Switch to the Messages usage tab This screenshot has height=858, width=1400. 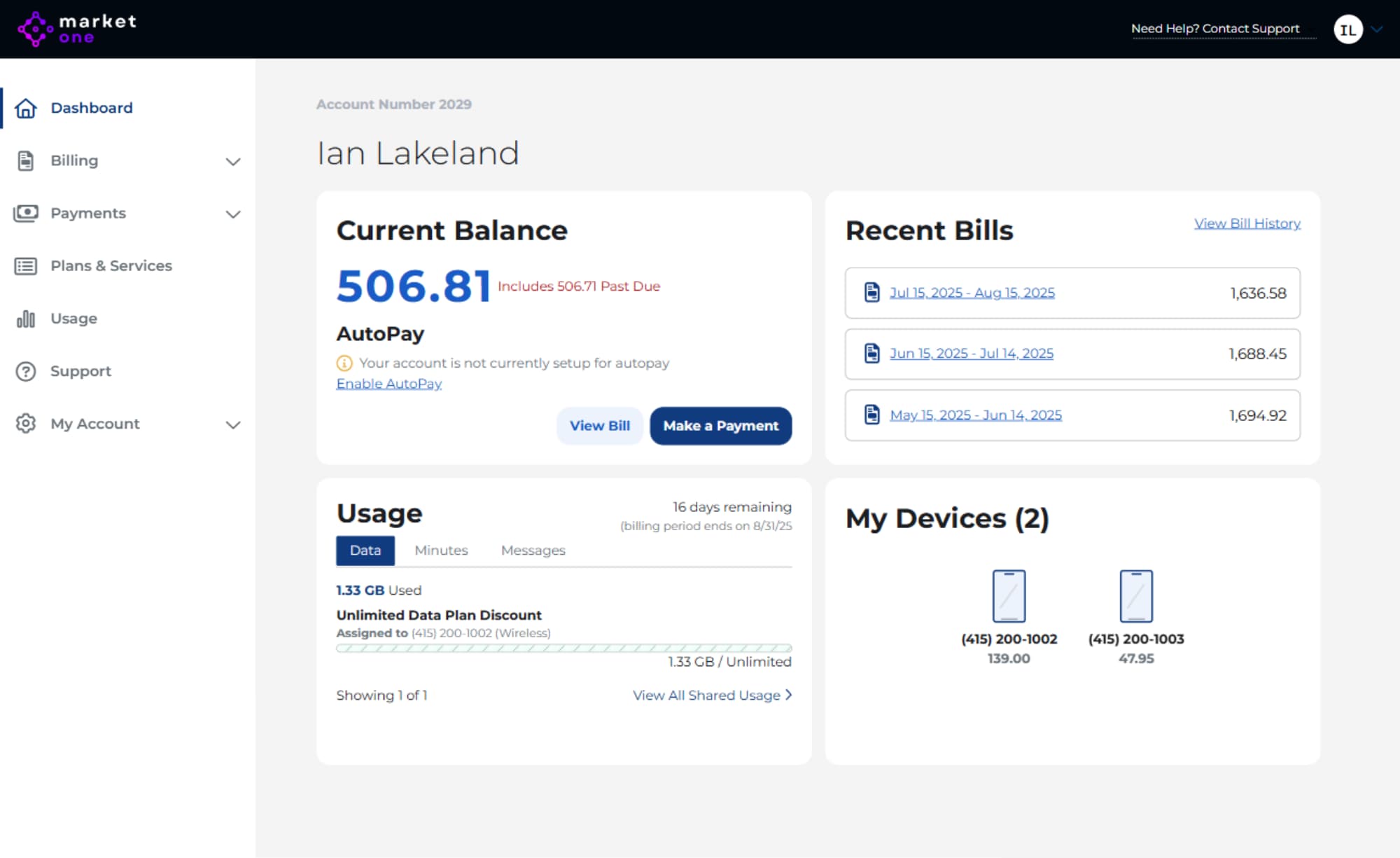(x=533, y=551)
